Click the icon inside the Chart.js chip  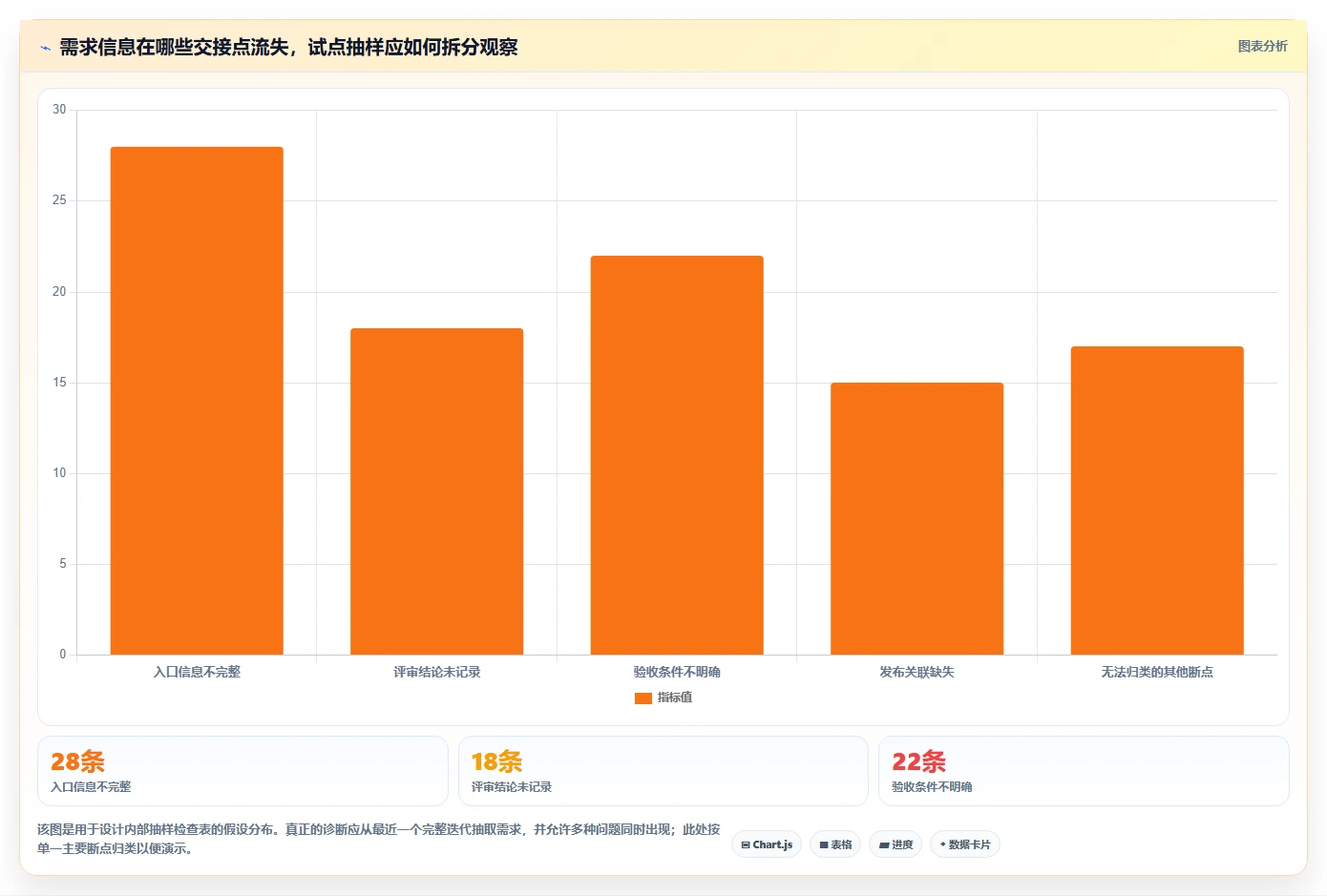click(x=746, y=845)
